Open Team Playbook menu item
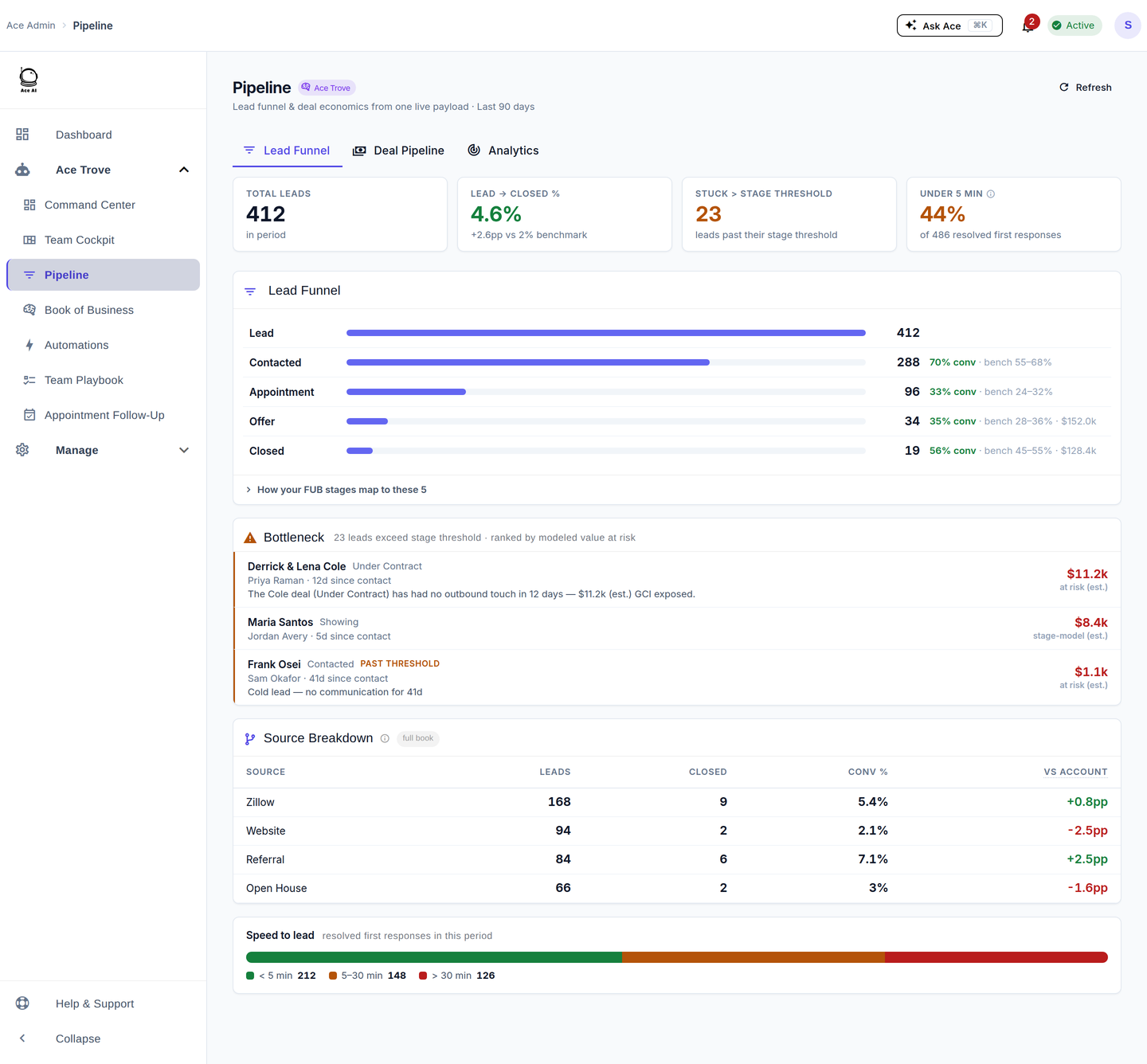The width and height of the screenshot is (1147, 1064). pyautogui.click(x=104, y=380)
